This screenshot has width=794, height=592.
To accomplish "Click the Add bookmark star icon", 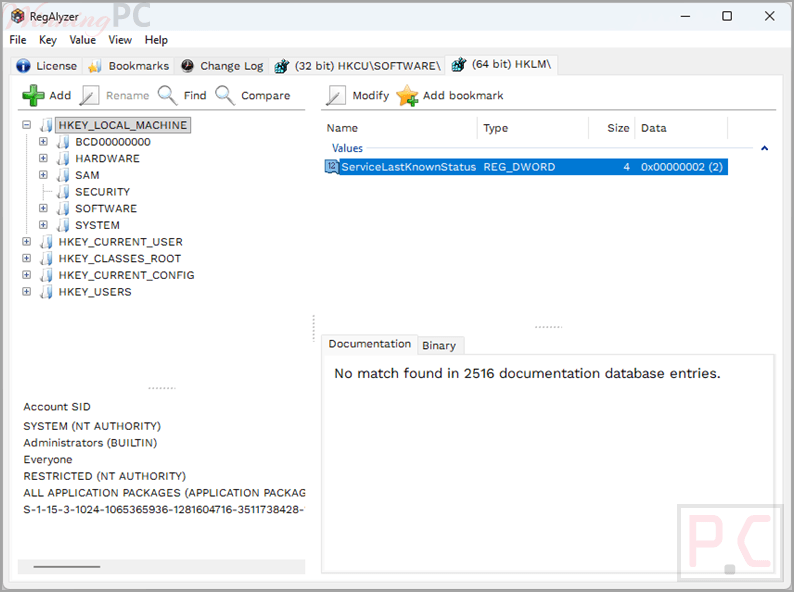I will pos(408,95).
